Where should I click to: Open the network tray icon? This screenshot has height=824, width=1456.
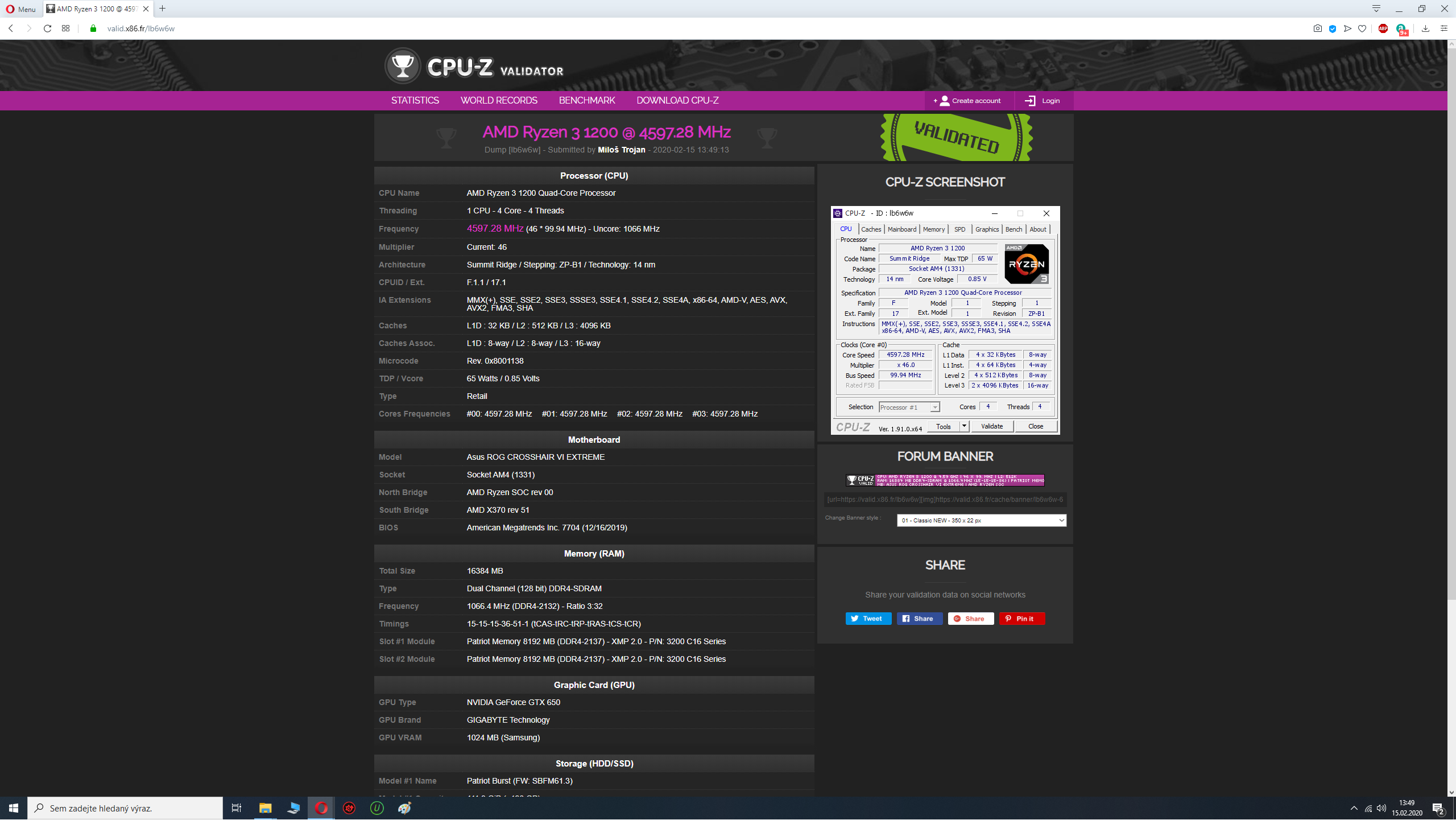pos(1368,808)
